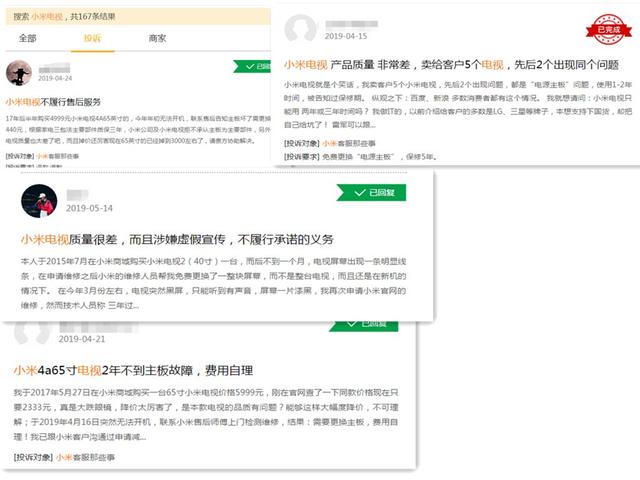The width and height of the screenshot is (640, 480).
Task: Click blurred username beside 2019-04-15 date
Action: 351,24
